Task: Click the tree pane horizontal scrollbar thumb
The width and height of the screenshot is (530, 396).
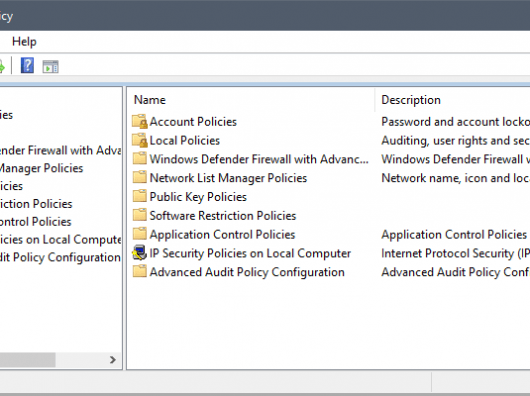Action: pos(28,360)
